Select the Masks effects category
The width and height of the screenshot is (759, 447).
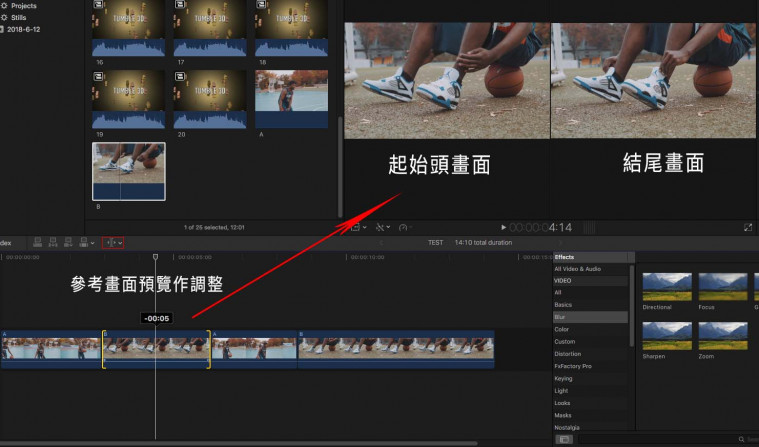tap(563, 415)
